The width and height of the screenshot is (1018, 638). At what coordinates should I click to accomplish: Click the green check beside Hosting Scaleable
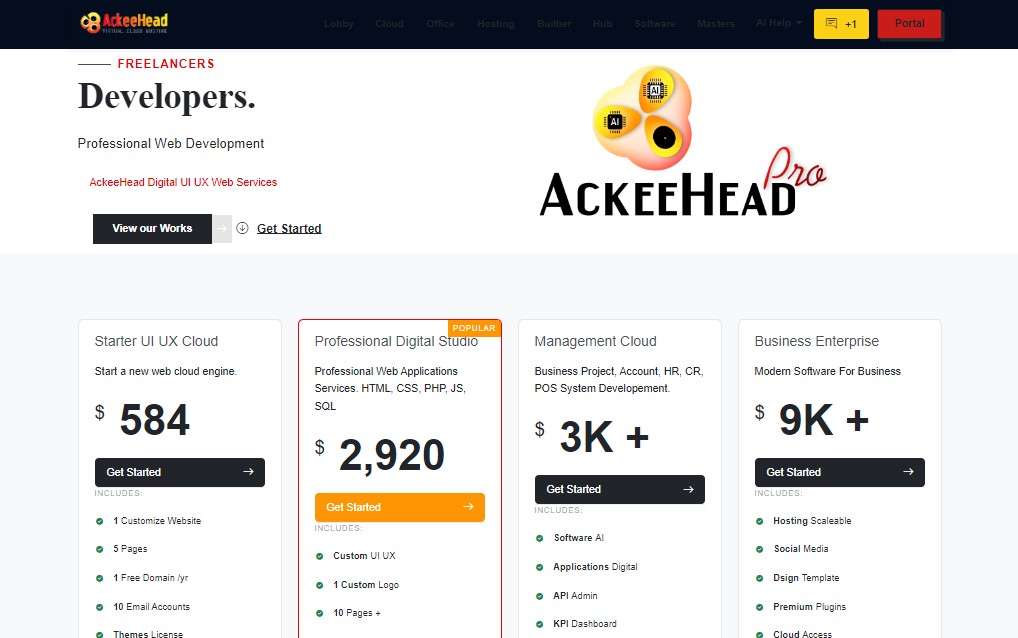tap(760, 521)
